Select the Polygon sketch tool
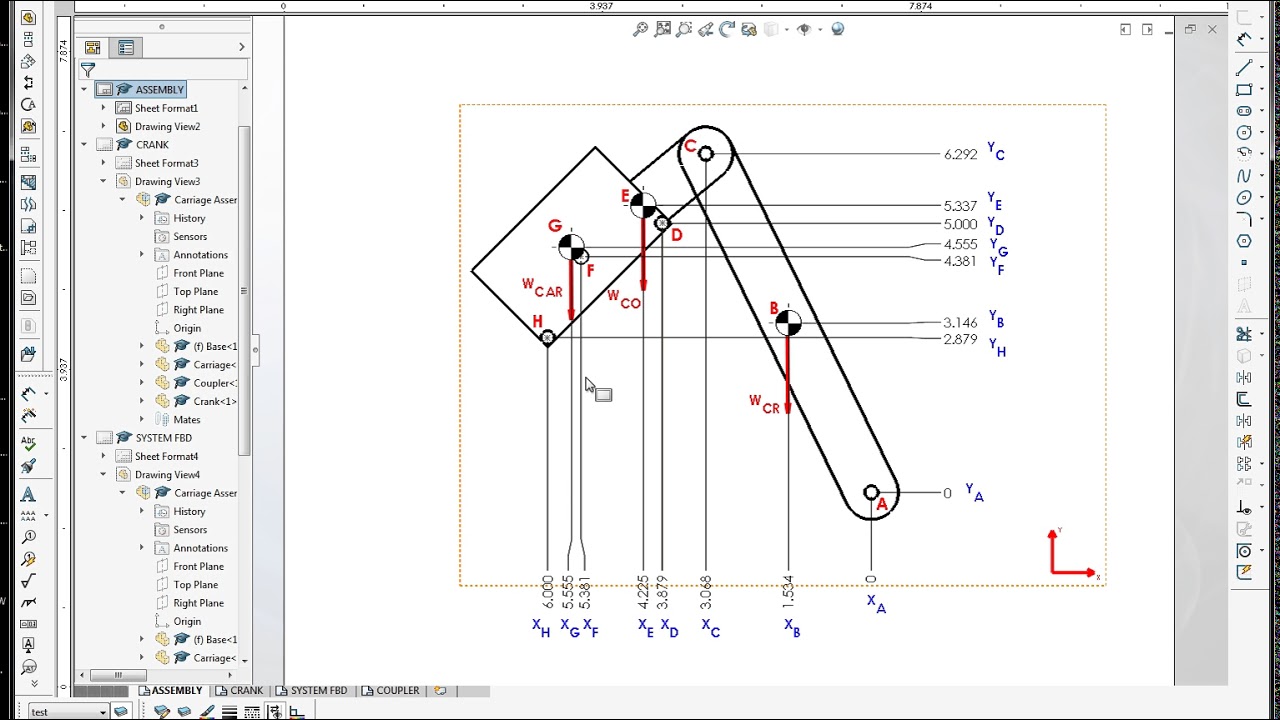 click(x=1244, y=241)
